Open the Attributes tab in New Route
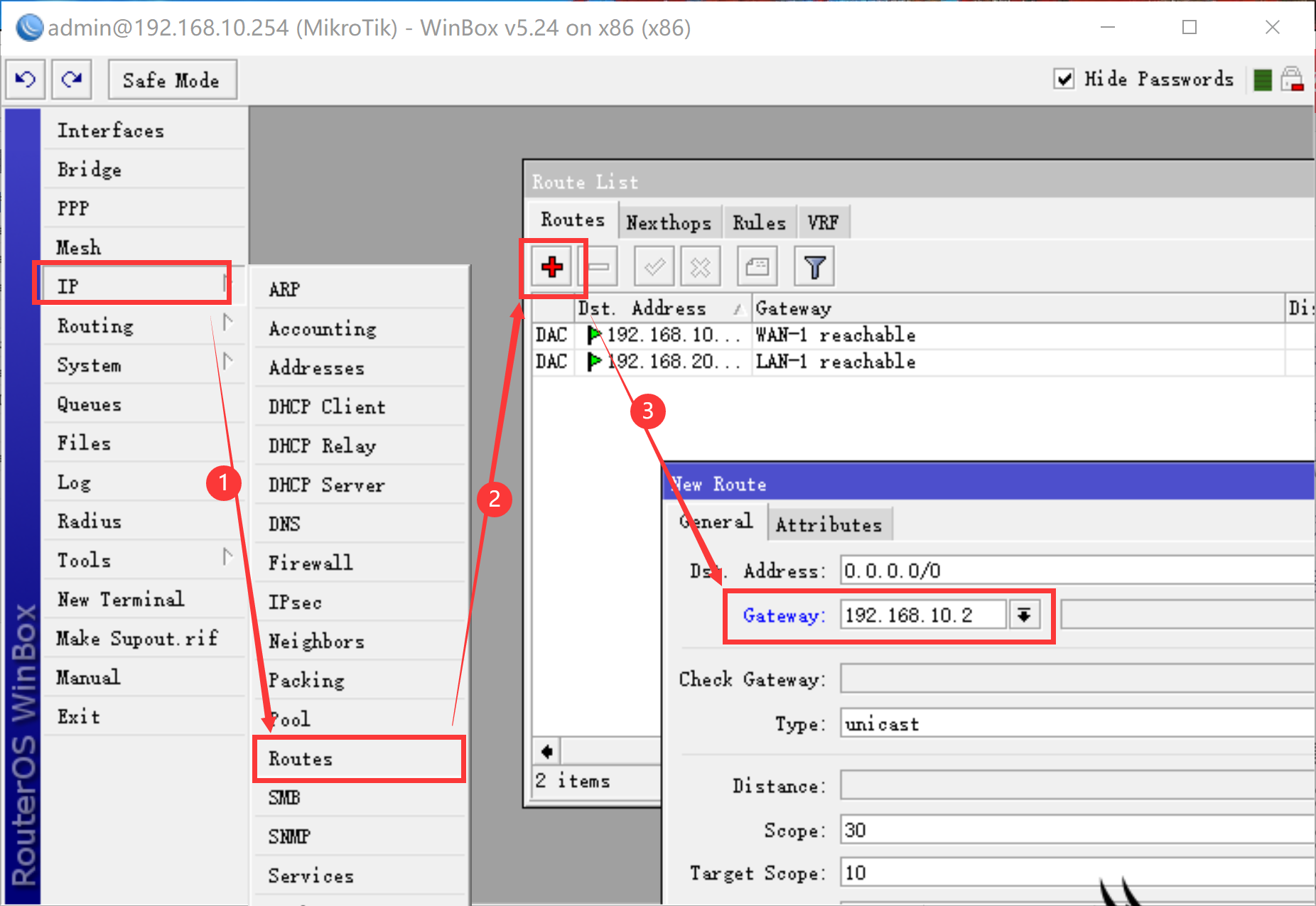The height and width of the screenshot is (906, 1316). click(x=829, y=524)
